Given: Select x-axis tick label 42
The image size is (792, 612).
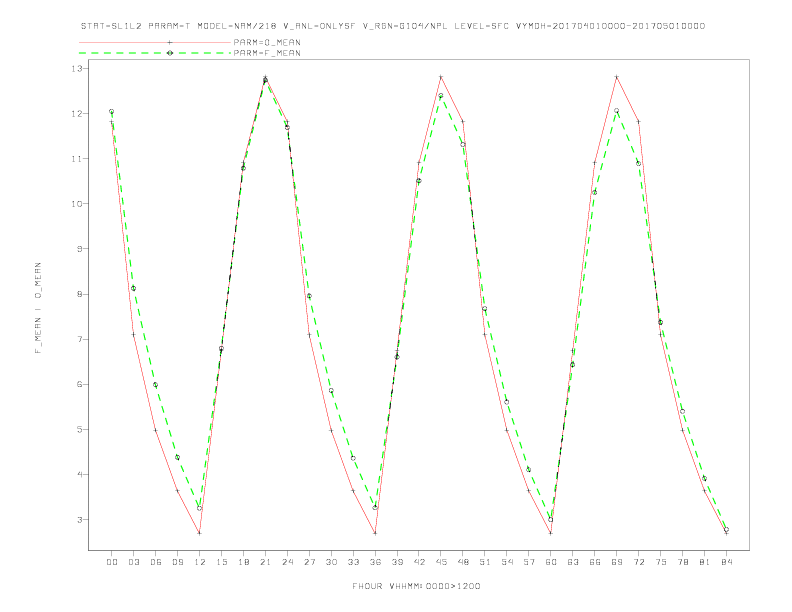Looking at the screenshot, I should coord(419,562).
